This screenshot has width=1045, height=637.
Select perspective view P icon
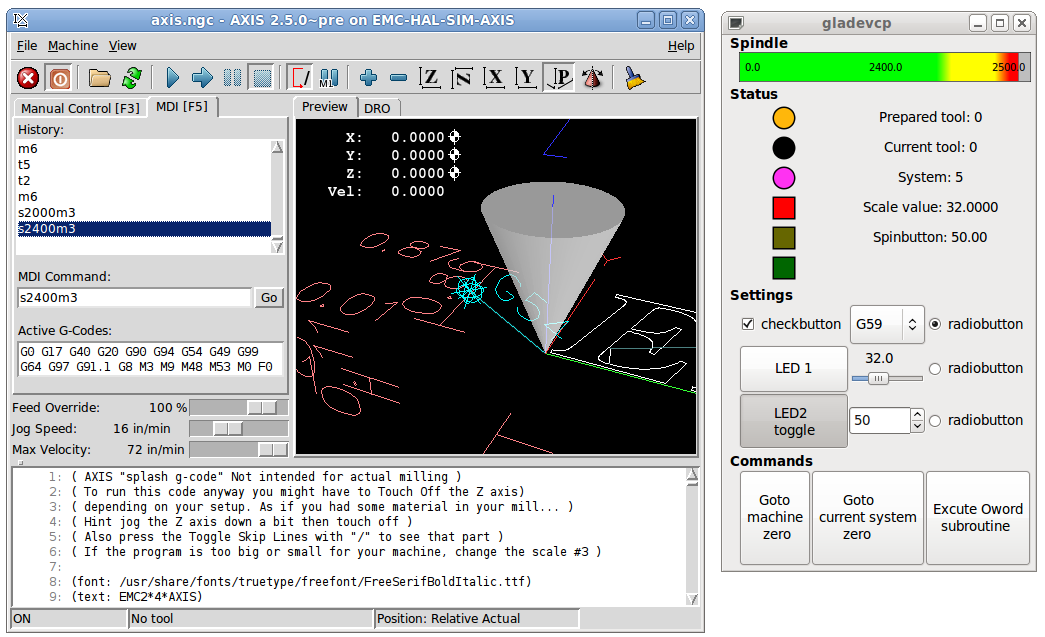coord(558,78)
